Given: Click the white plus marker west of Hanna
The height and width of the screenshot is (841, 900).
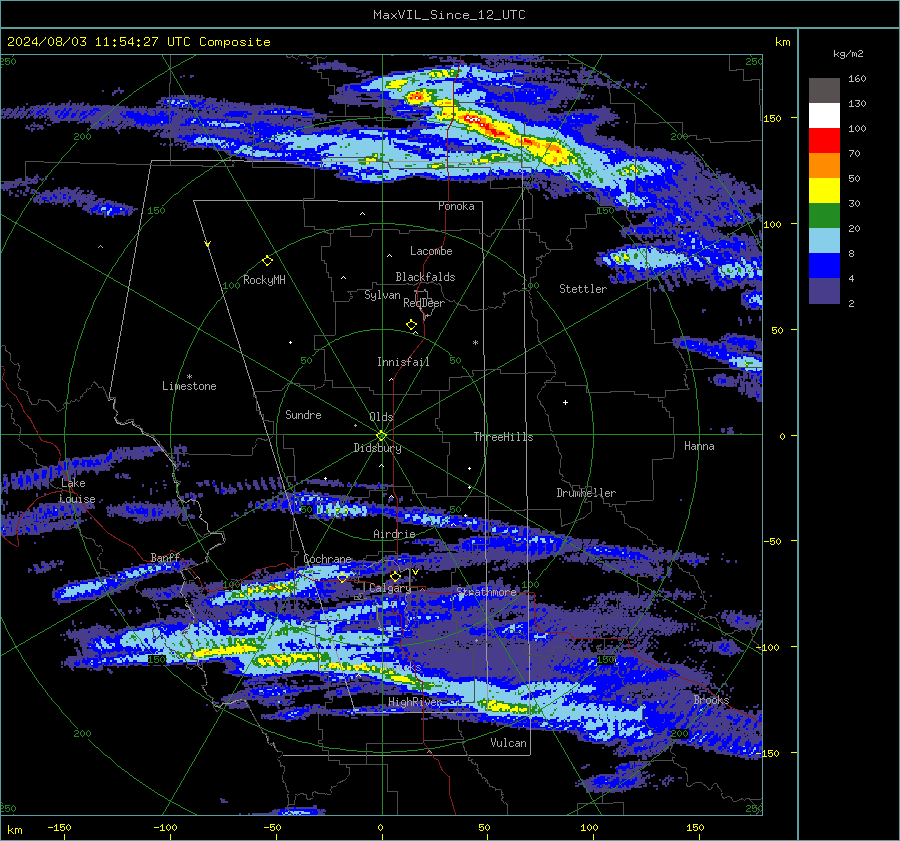Looking at the screenshot, I should click(565, 402).
